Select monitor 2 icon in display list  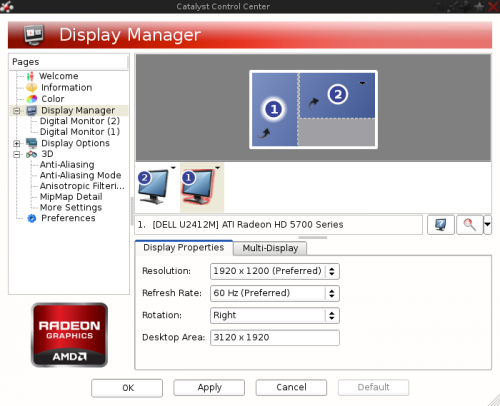pyautogui.click(x=154, y=187)
